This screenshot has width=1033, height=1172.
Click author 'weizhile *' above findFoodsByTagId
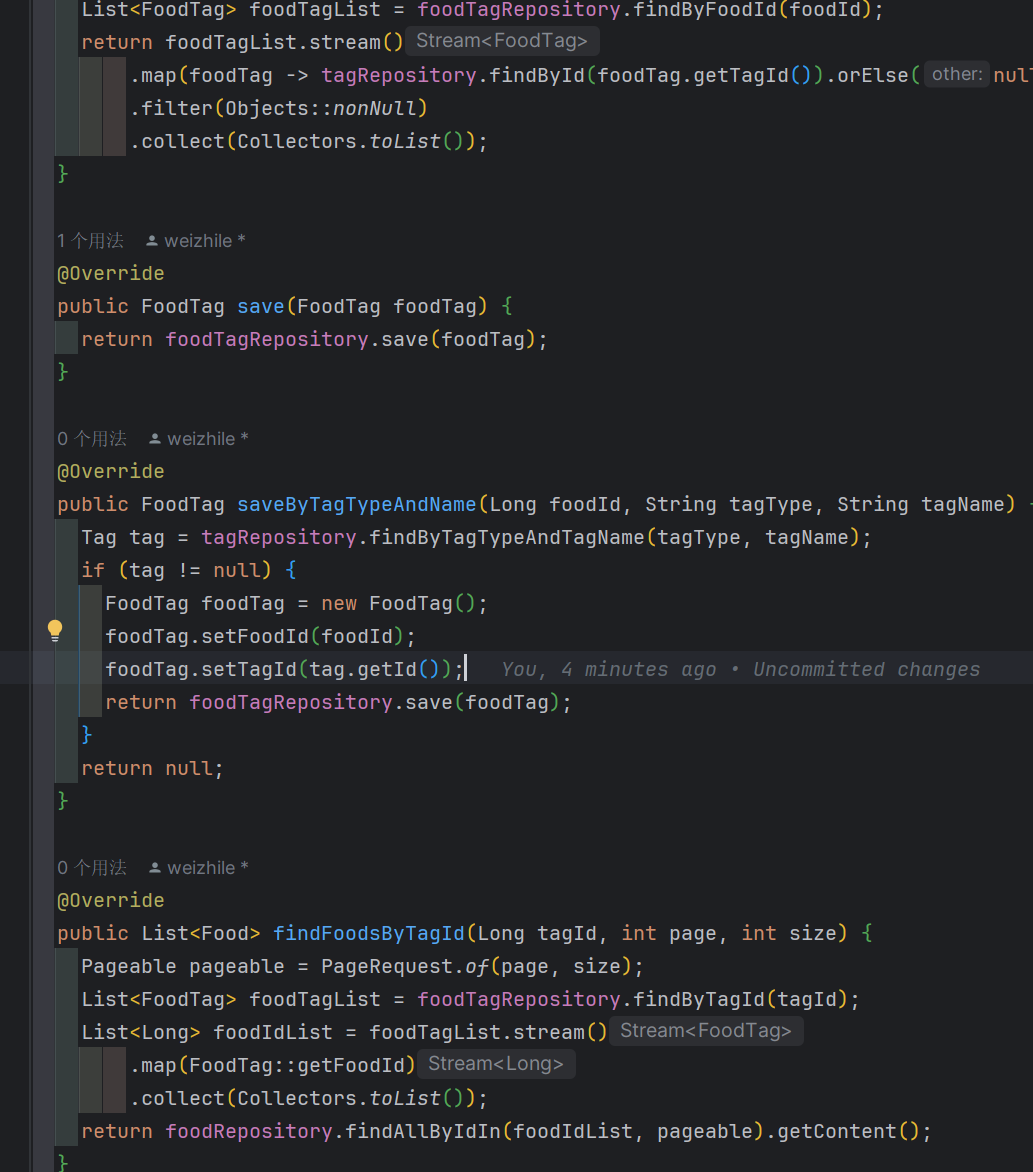(208, 868)
